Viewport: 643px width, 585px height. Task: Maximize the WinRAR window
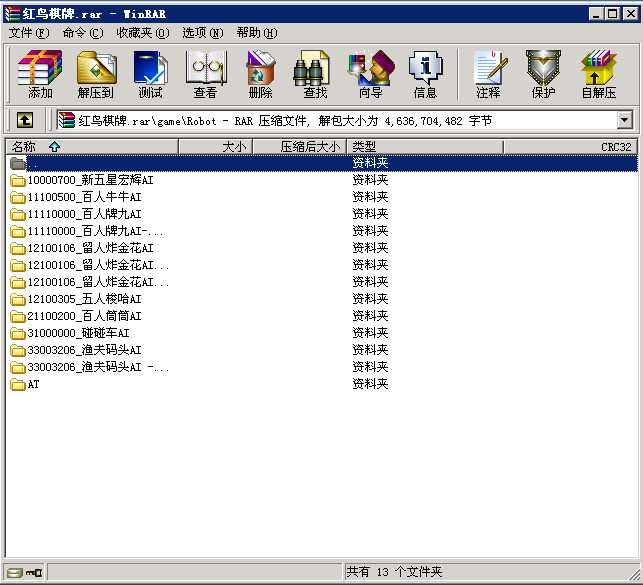point(613,14)
